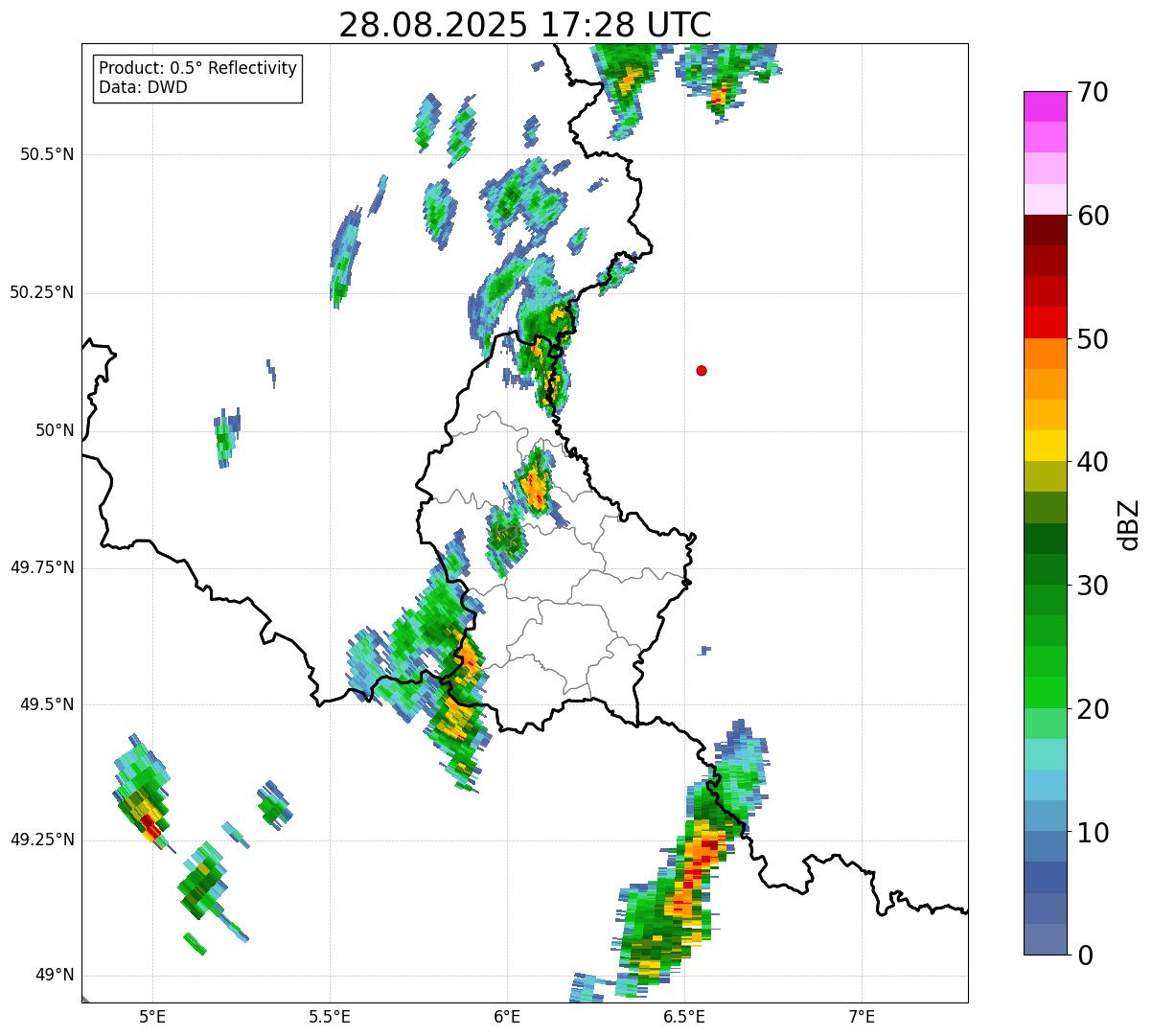This screenshot has height=1036, width=1152.
Task: Click the 49°N latitude label
Action: pos(55,976)
